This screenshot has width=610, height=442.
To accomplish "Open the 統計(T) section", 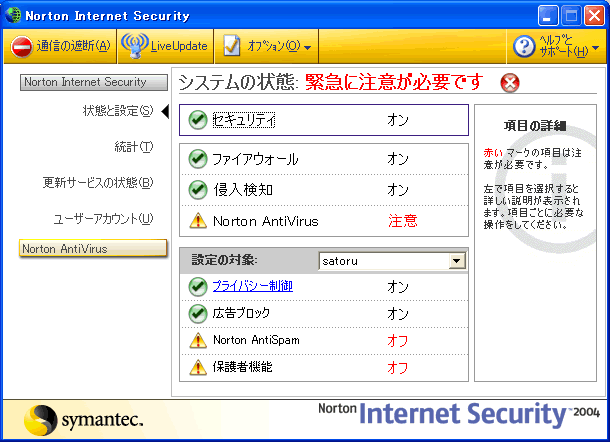I will tap(134, 147).
